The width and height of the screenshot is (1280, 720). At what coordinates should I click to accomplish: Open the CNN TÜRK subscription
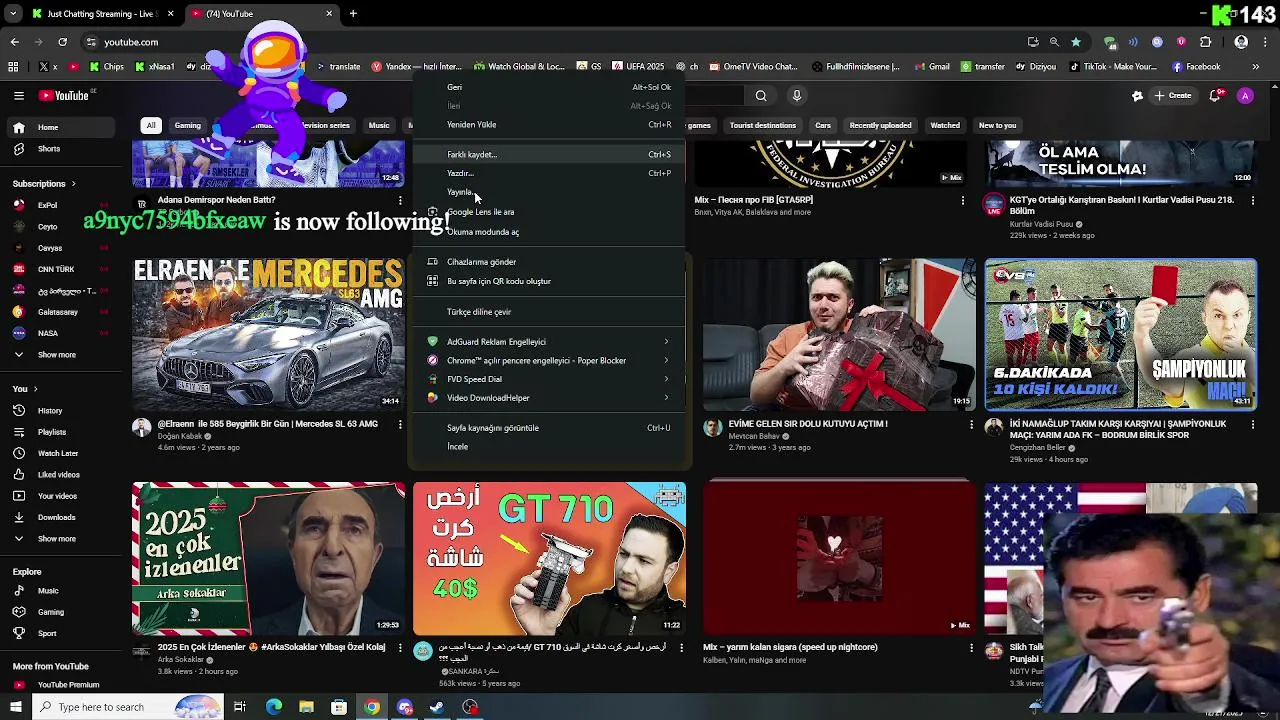point(64,269)
